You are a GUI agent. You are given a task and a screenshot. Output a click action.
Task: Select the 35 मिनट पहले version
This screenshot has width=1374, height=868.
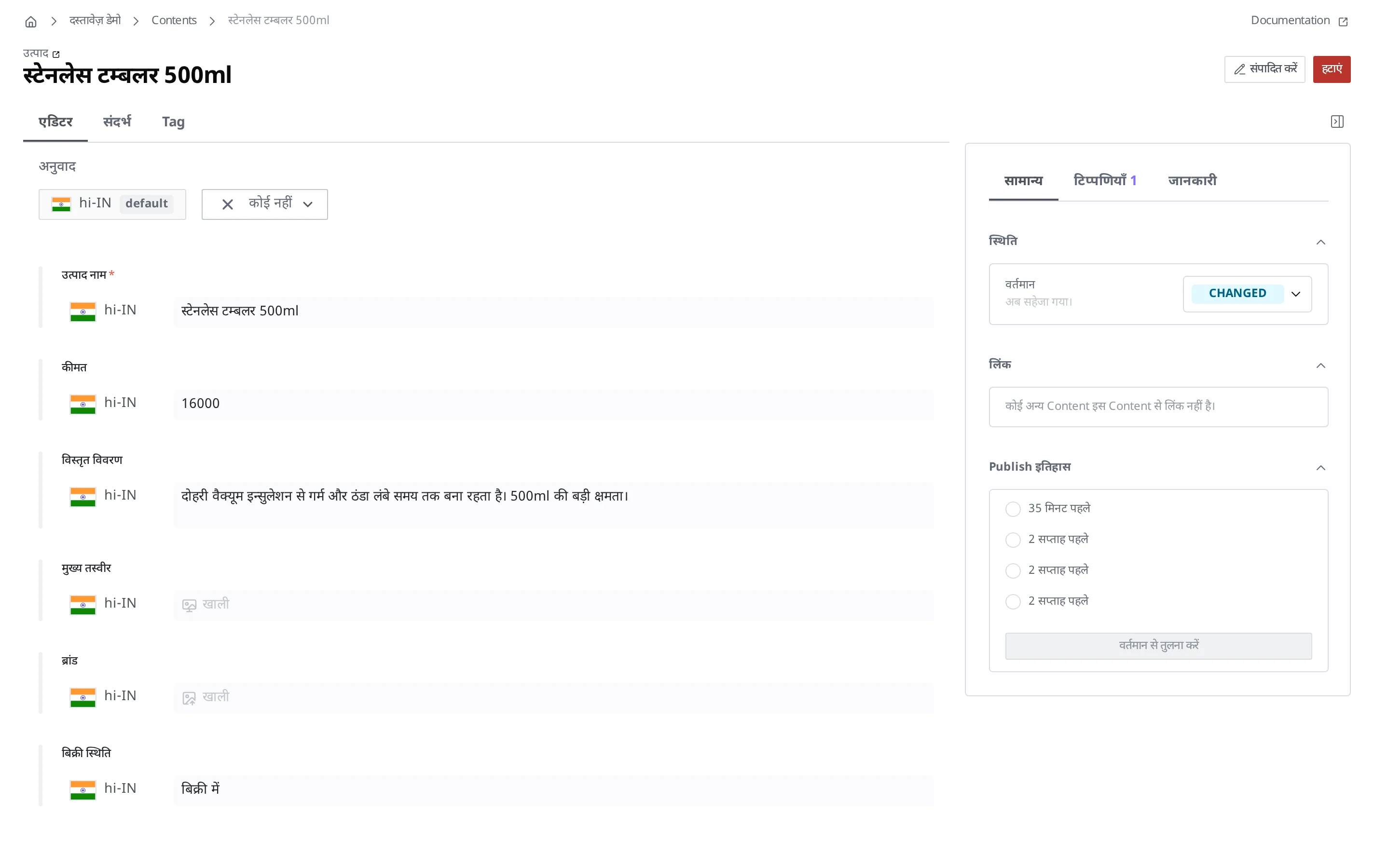pyautogui.click(x=1013, y=509)
